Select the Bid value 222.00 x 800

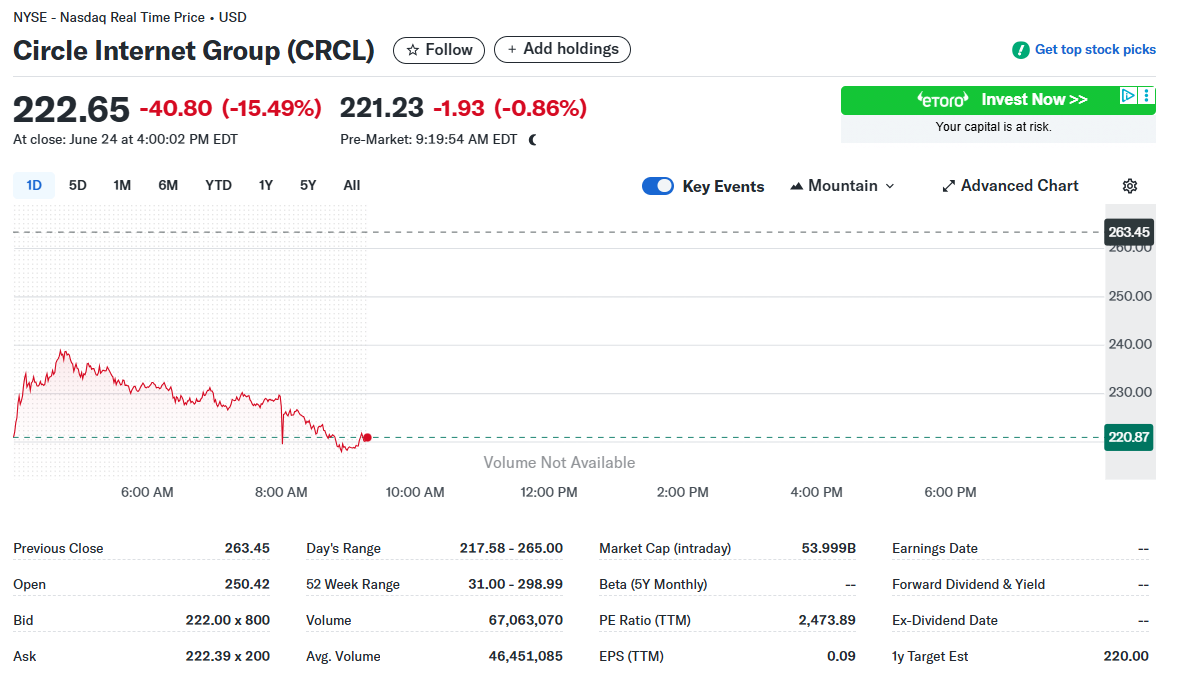coord(228,620)
